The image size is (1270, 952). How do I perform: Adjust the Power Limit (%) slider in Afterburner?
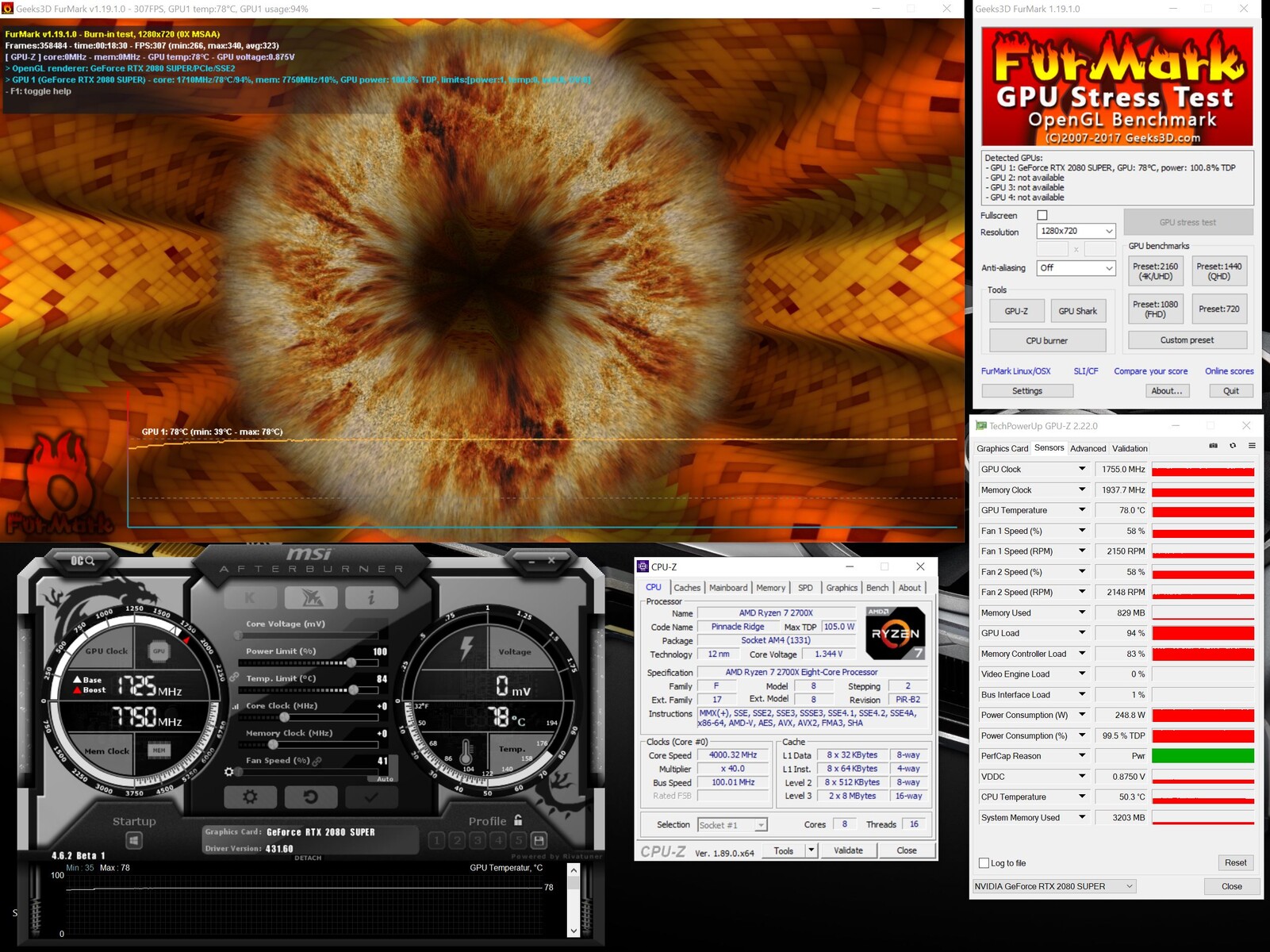(x=308, y=662)
